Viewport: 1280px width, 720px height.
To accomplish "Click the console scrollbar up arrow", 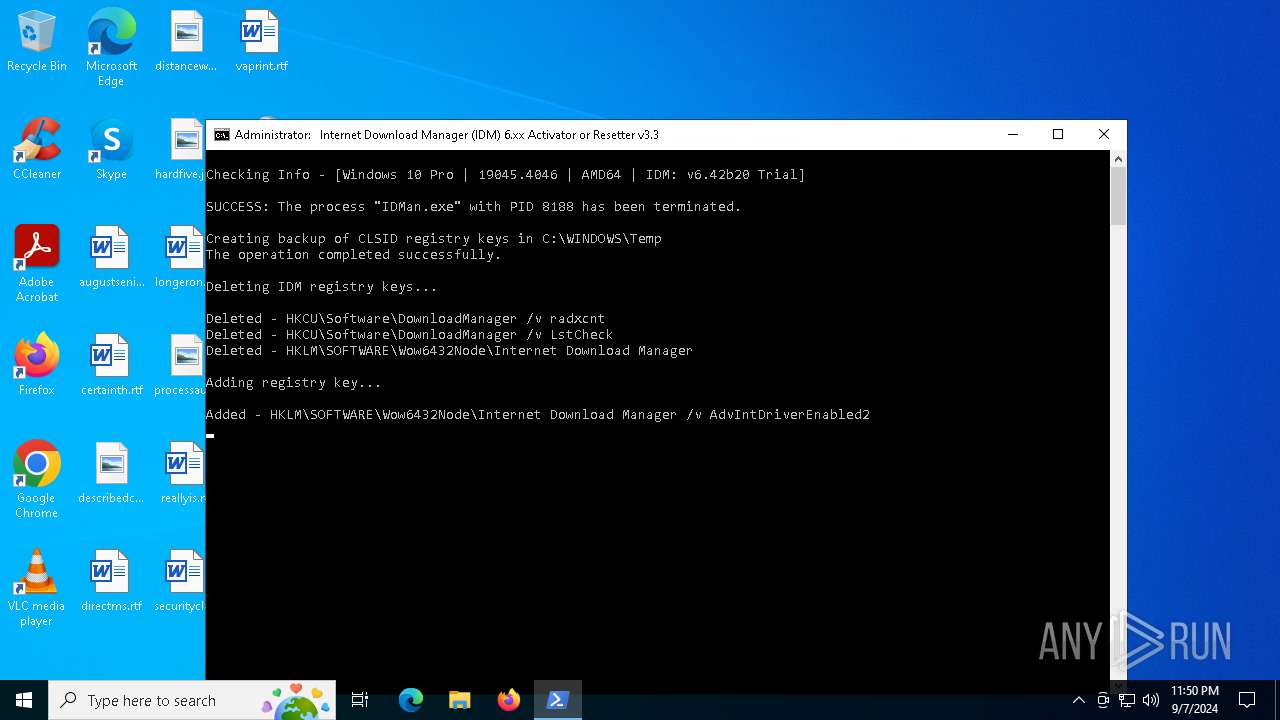I will [1118, 159].
